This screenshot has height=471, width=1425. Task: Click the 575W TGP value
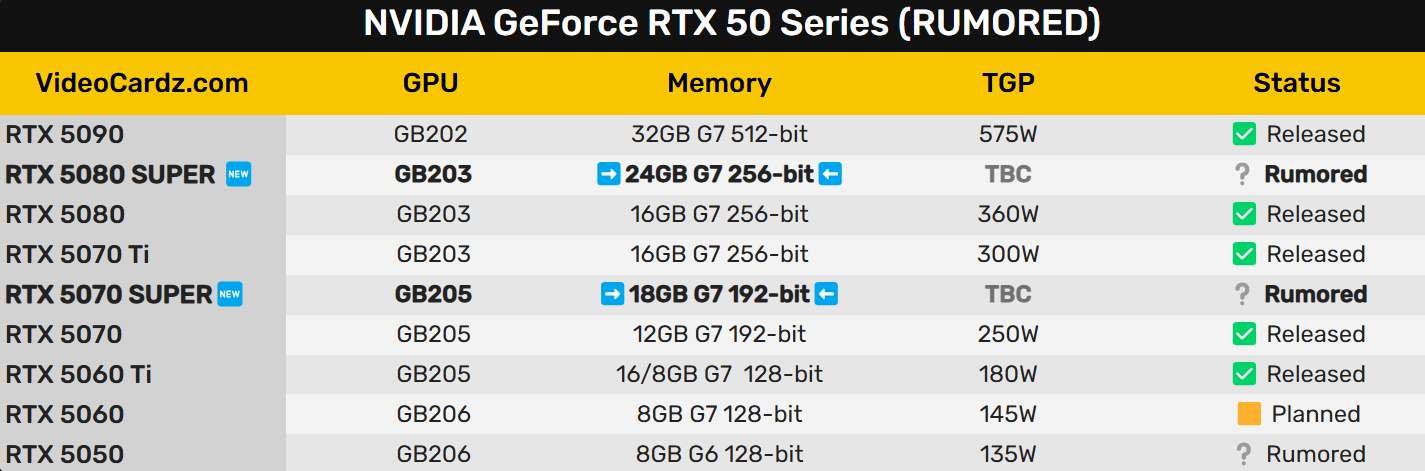(1008, 134)
